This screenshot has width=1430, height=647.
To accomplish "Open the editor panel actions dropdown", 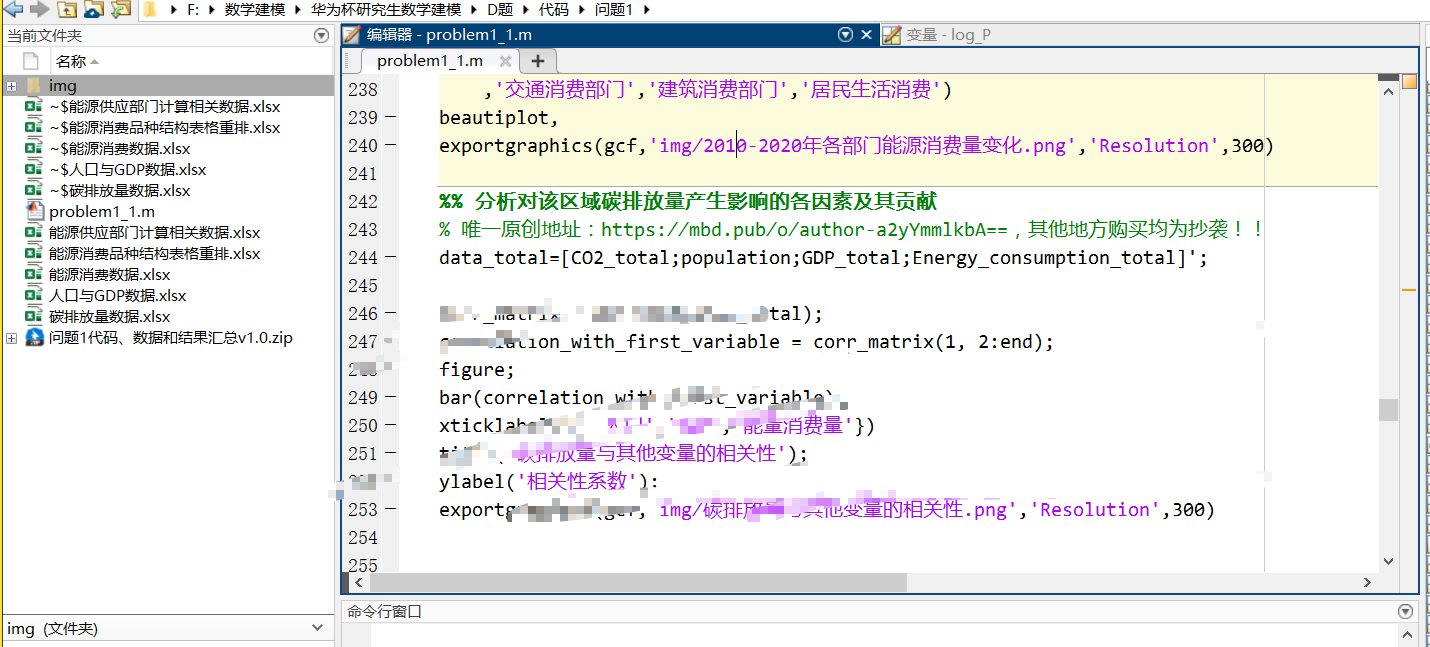I will pyautogui.click(x=846, y=35).
